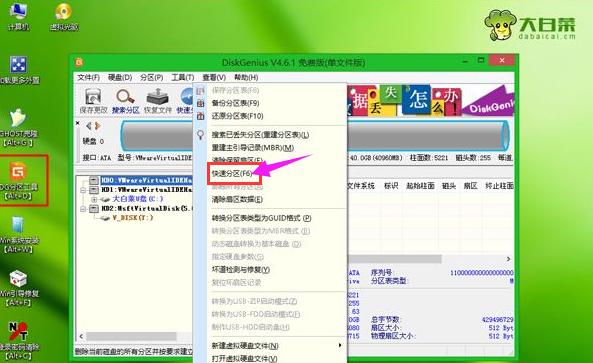Click the 标识 column header
The width and height of the screenshot is (593, 363).
391,186
